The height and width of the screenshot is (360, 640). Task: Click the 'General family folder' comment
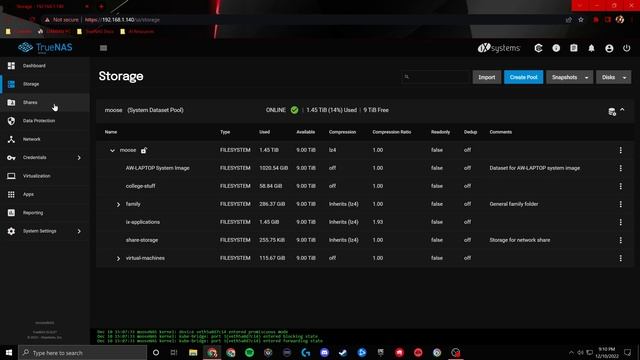click(514, 204)
